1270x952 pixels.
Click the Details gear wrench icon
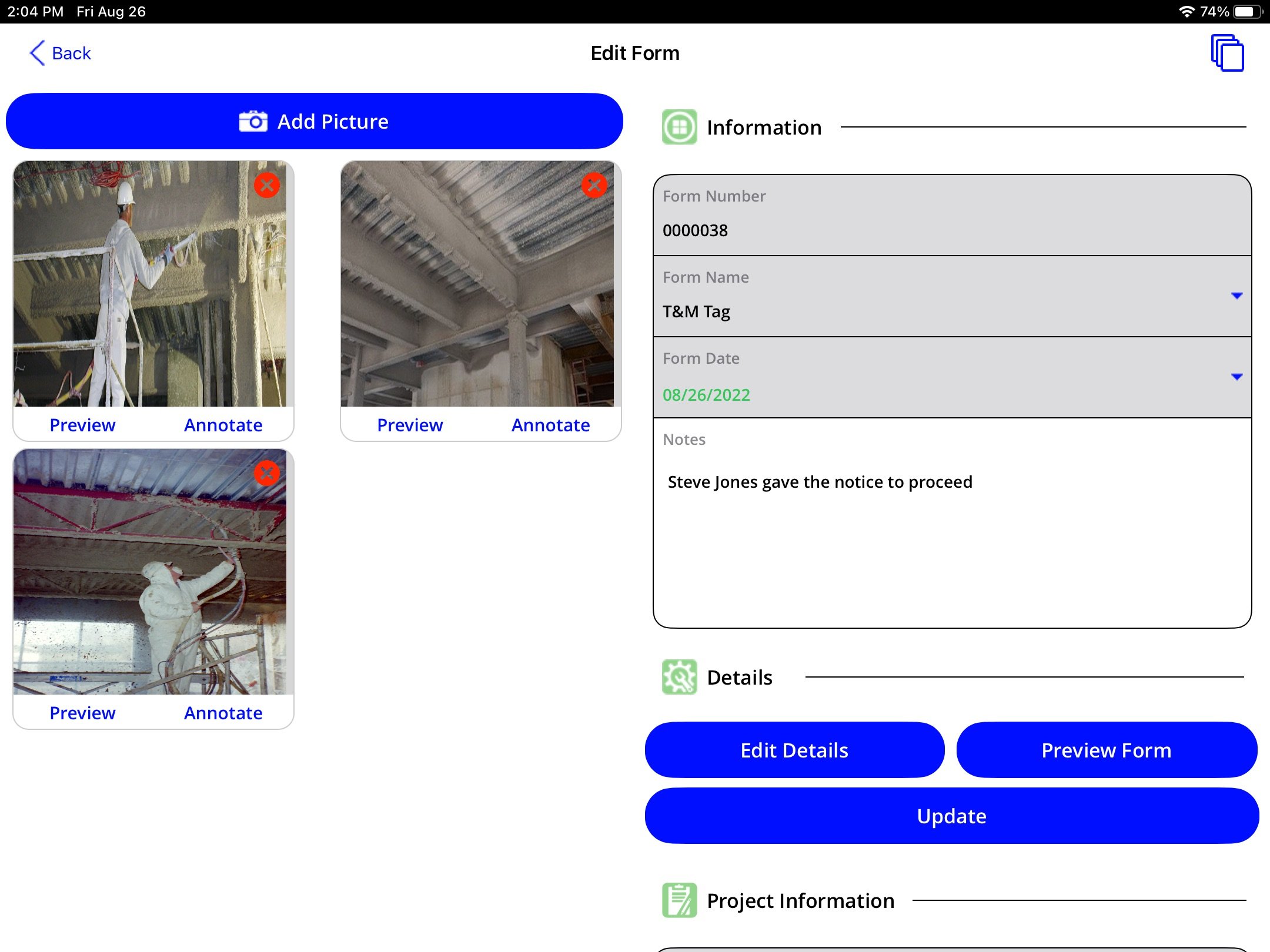pyautogui.click(x=680, y=677)
